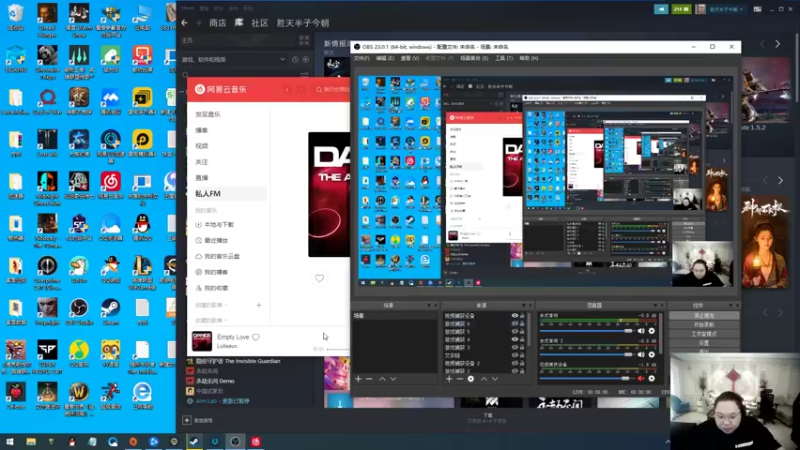Mute first mixer channel speaker icon
800x450 pixels.
click(x=641, y=331)
